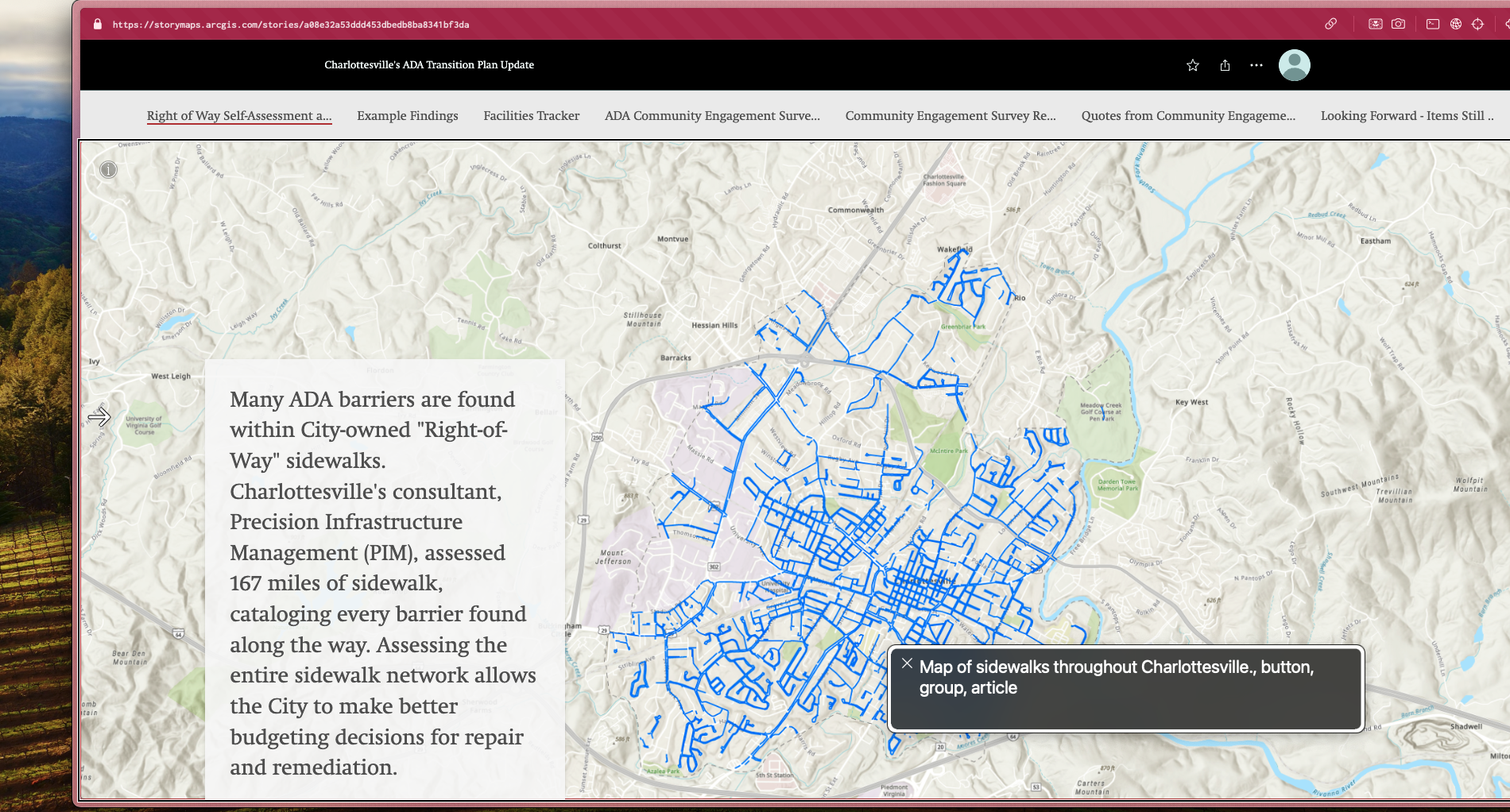Screen dimensions: 1510x812
Task: Click the Charlottesville's ADA Transition Plan Update title
Action: (428, 64)
